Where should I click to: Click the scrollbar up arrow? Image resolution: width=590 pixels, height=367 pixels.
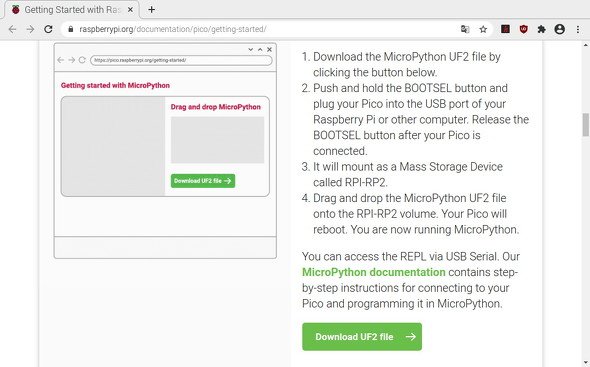pos(585,44)
